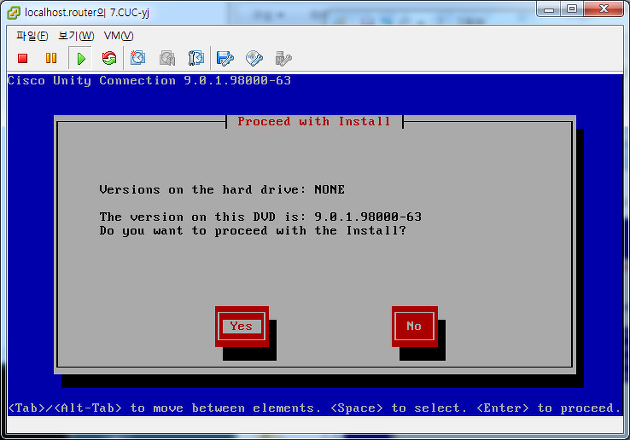Open the VM(V) menu
630x440 pixels.
[x=119, y=36]
